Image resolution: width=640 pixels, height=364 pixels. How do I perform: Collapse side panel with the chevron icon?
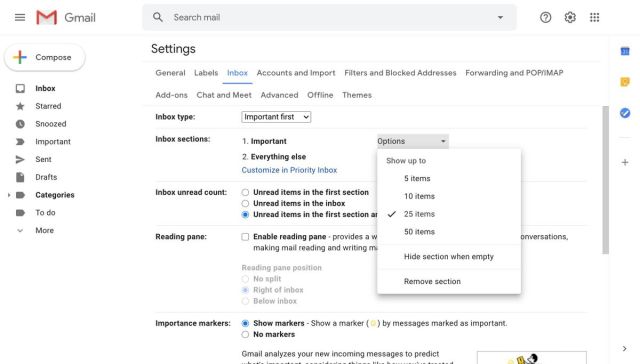click(x=624, y=348)
